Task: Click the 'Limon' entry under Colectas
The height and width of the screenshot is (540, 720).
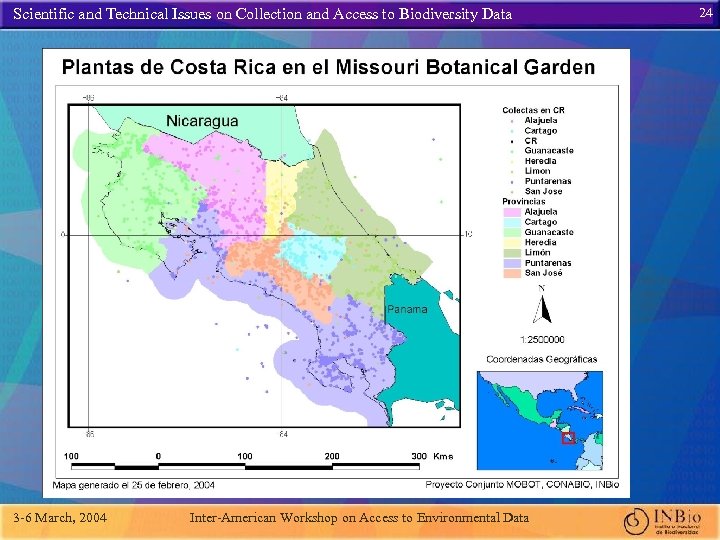Action: pyautogui.click(x=537, y=171)
